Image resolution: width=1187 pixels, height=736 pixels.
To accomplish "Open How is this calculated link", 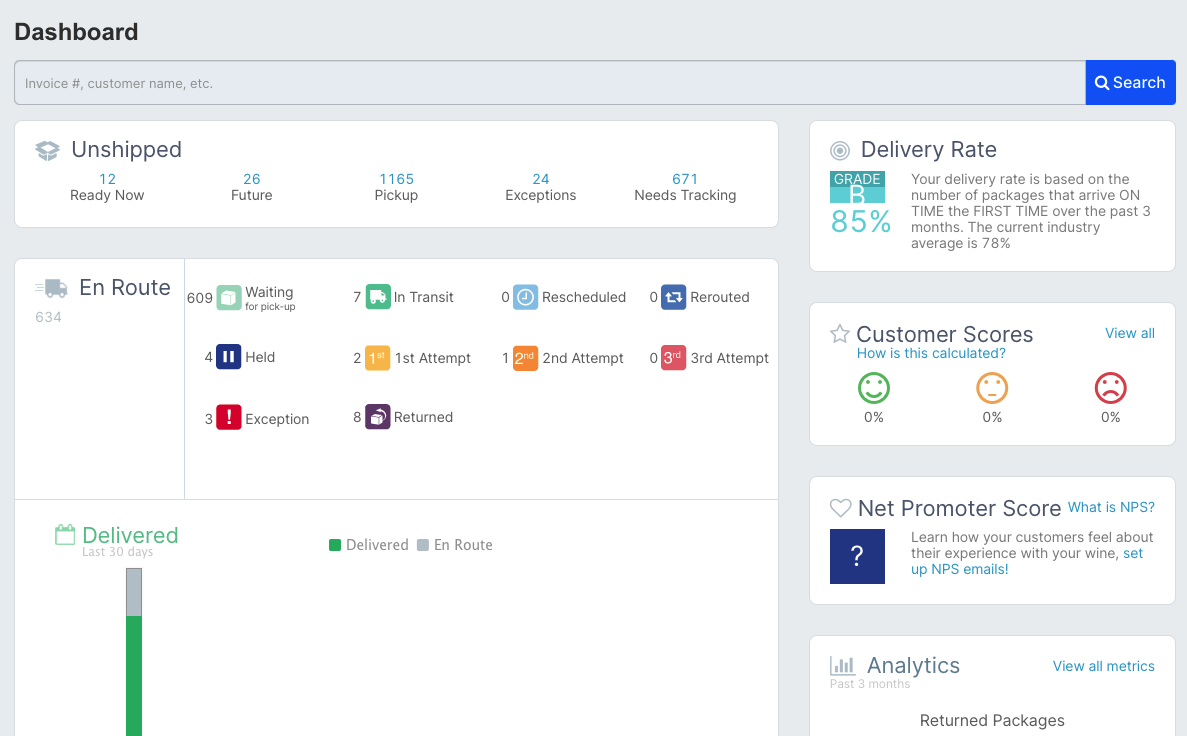I will (931, 353).
